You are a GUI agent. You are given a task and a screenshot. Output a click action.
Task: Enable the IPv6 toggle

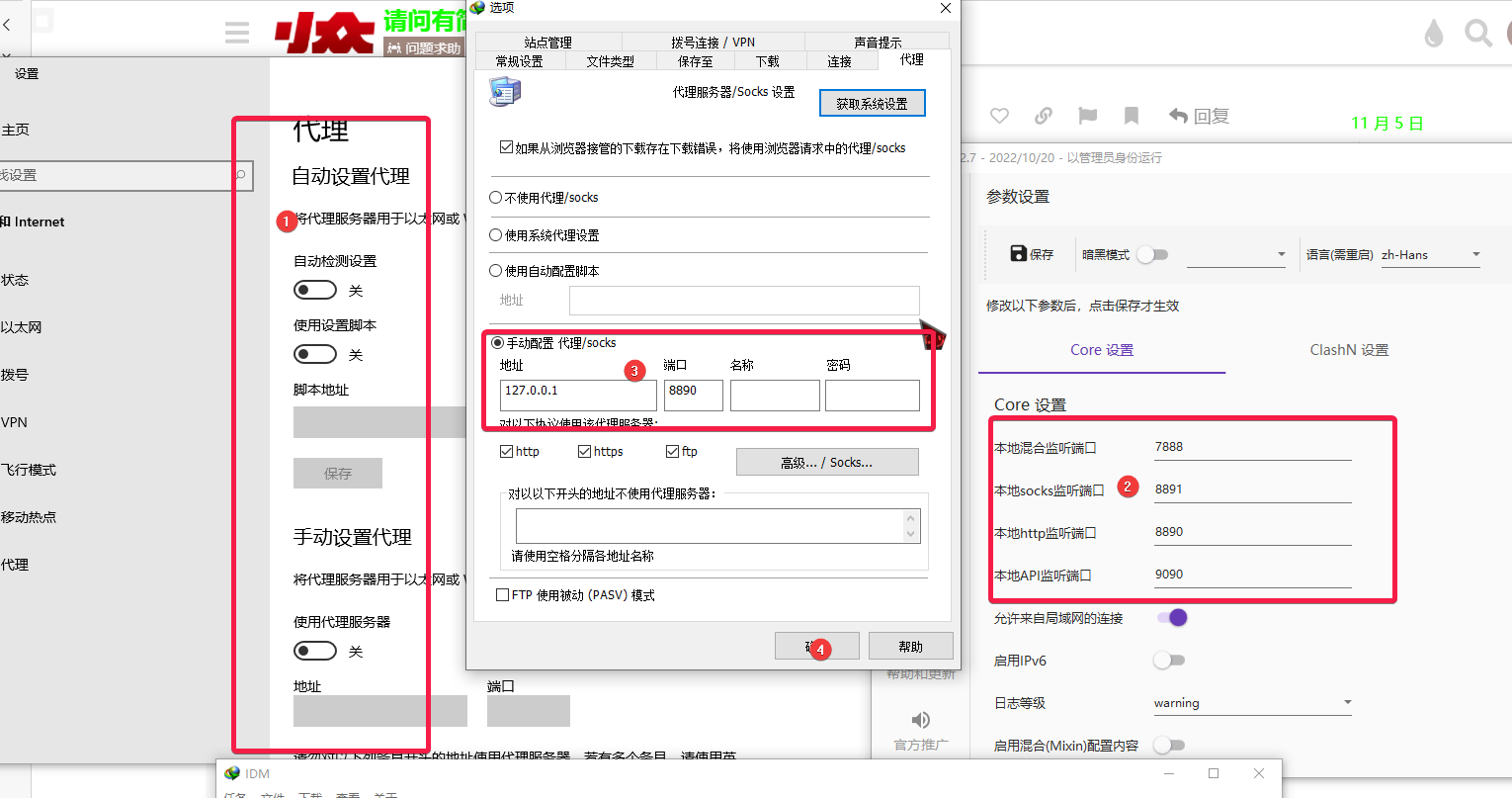point(1168,661)
